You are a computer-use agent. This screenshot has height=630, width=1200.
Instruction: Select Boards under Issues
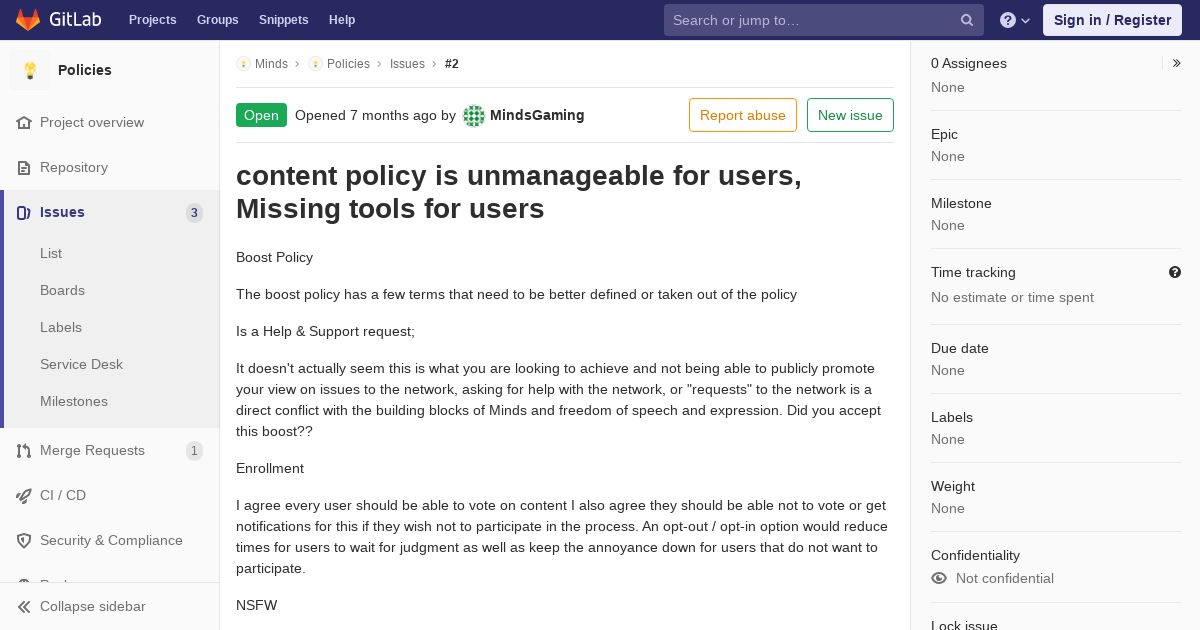(62, 290)
